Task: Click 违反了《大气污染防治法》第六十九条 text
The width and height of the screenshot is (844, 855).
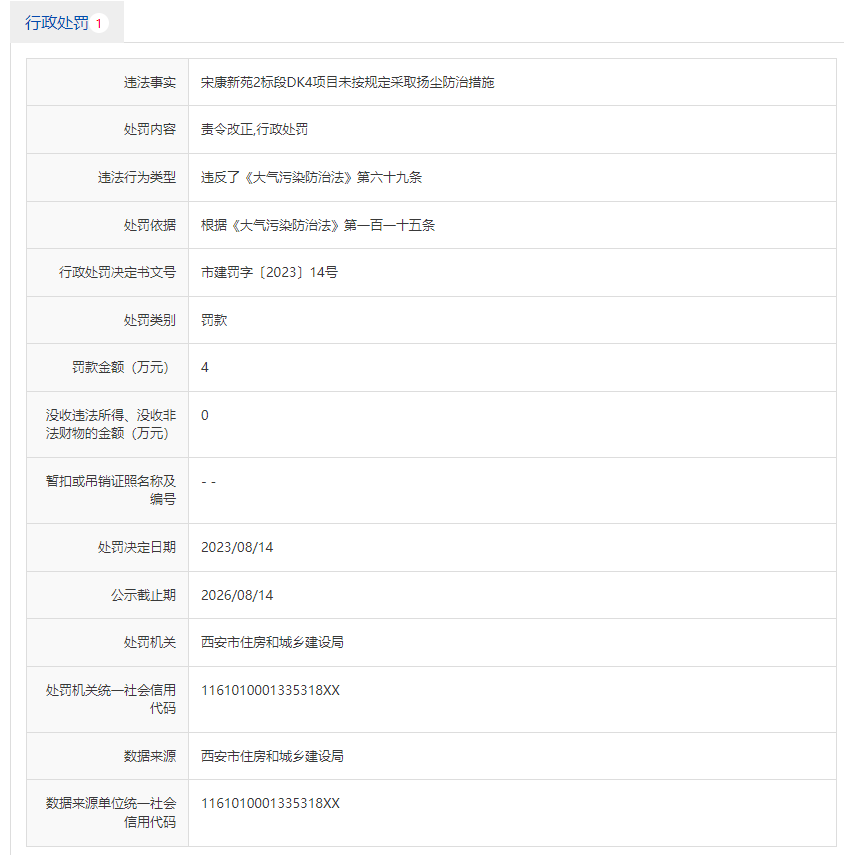Action: 311,177
